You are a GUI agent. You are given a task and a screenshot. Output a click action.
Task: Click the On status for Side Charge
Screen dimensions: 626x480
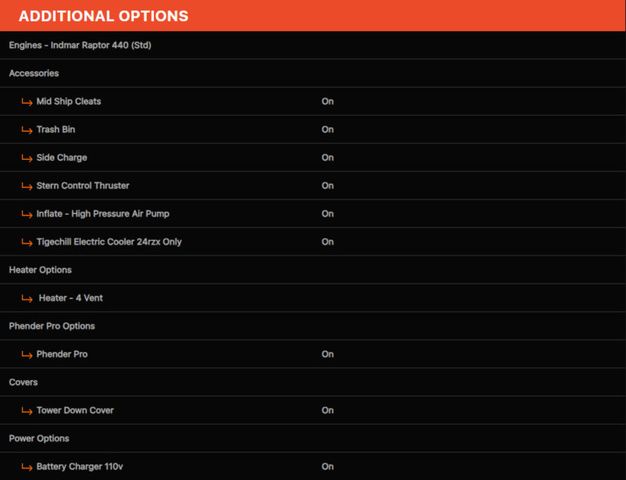click(327, 158)
